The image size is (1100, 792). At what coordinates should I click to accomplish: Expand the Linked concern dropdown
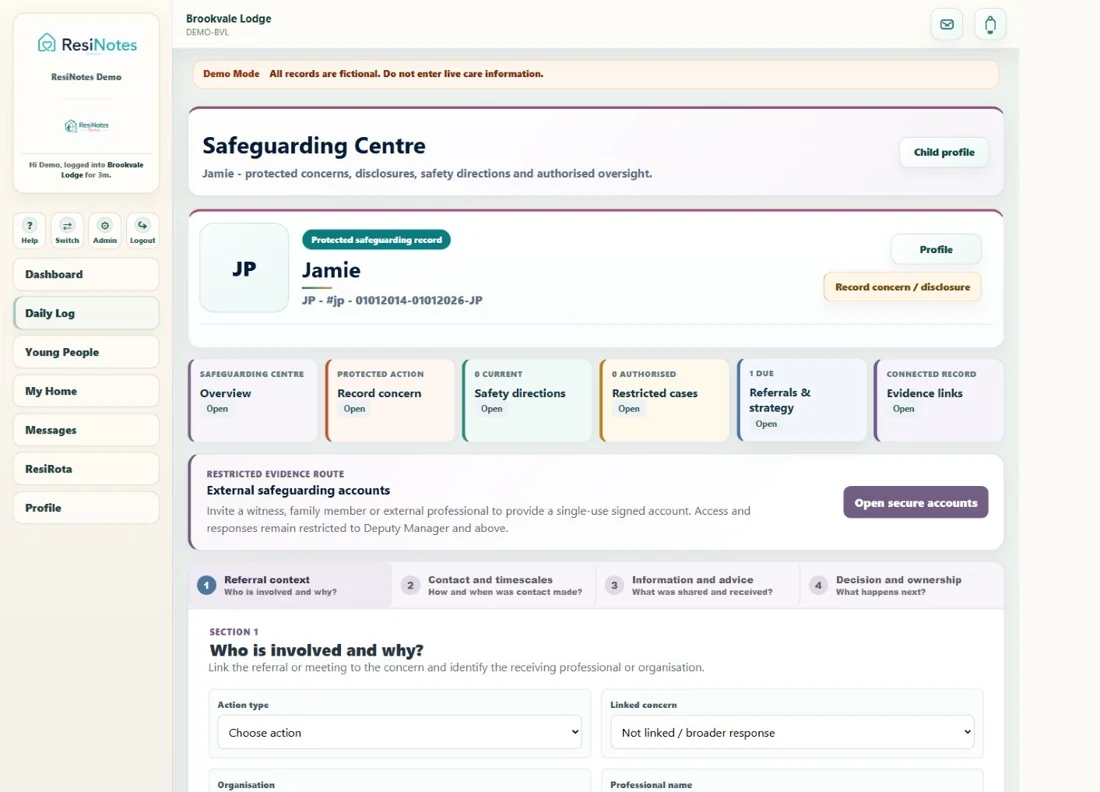pos(792,732)
